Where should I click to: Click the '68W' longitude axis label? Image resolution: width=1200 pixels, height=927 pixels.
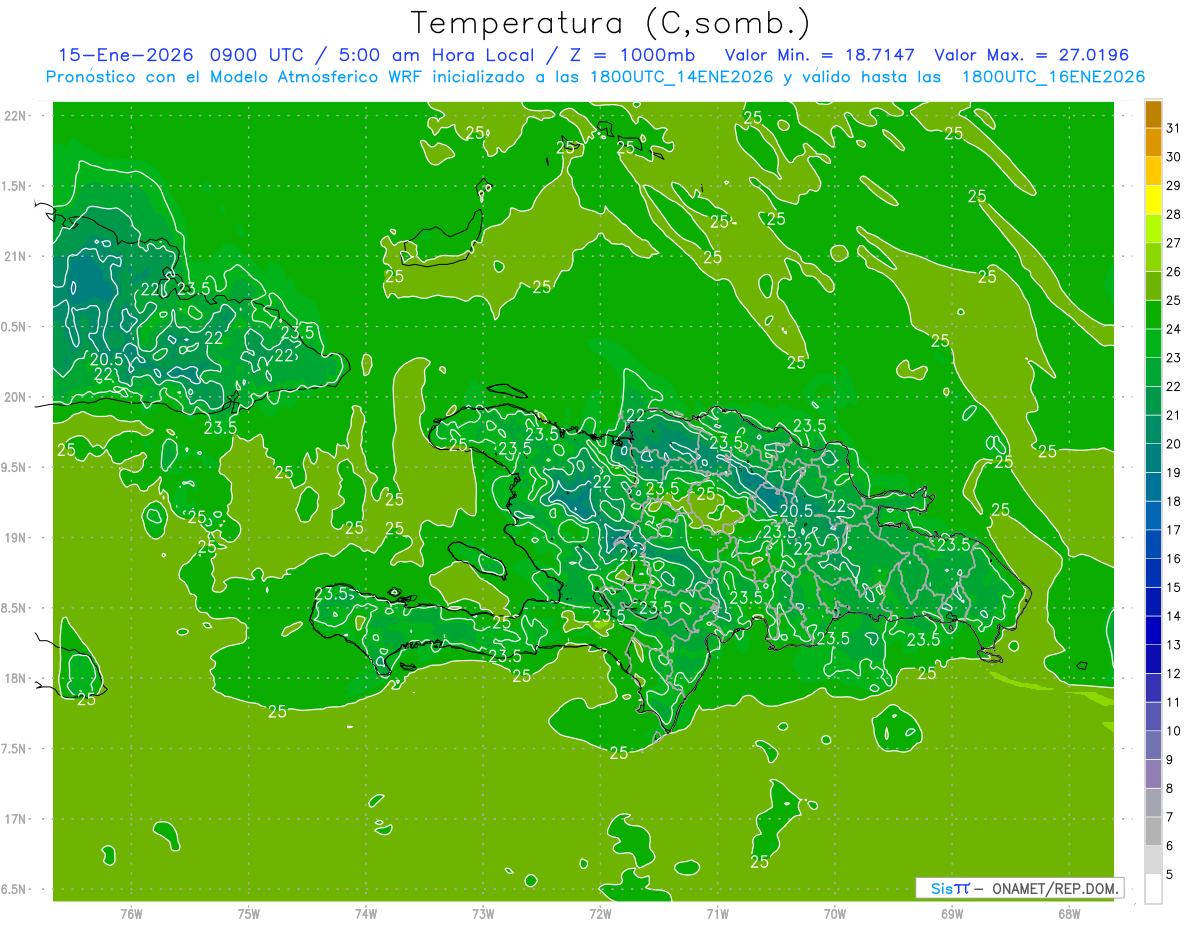(1069, 914)
